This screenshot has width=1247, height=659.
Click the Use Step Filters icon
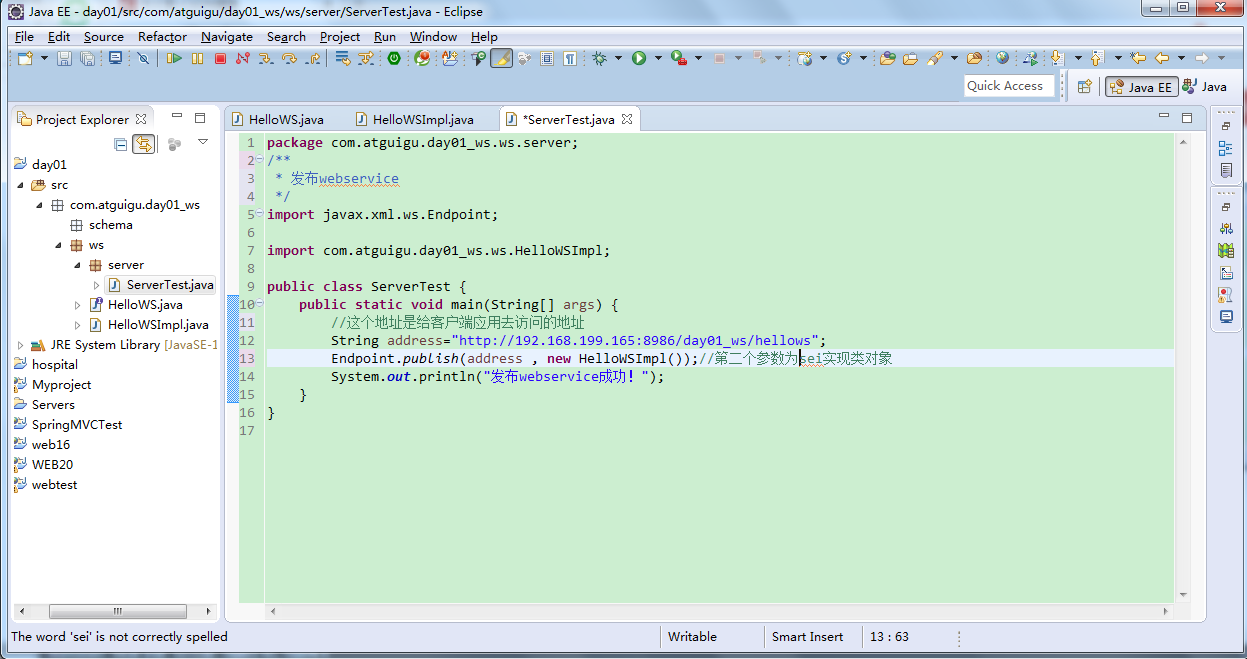[367, 58]
